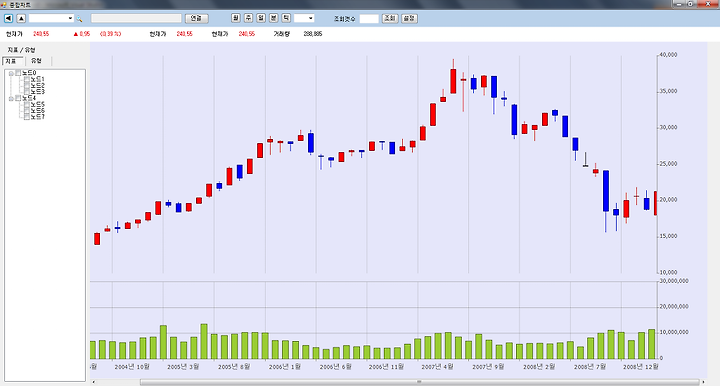Close the chart window
Image resolution: width=720 pixels, height=386 pixels.
[x=707, y=4]
